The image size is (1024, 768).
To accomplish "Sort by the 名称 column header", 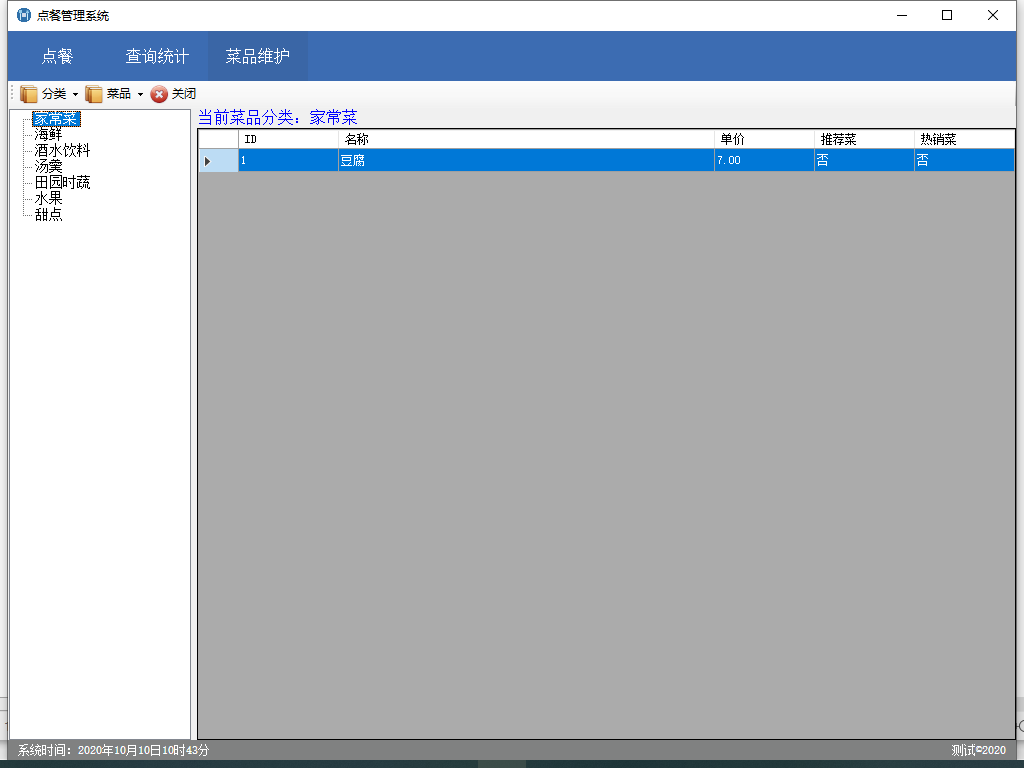I will tap(526, 139).
